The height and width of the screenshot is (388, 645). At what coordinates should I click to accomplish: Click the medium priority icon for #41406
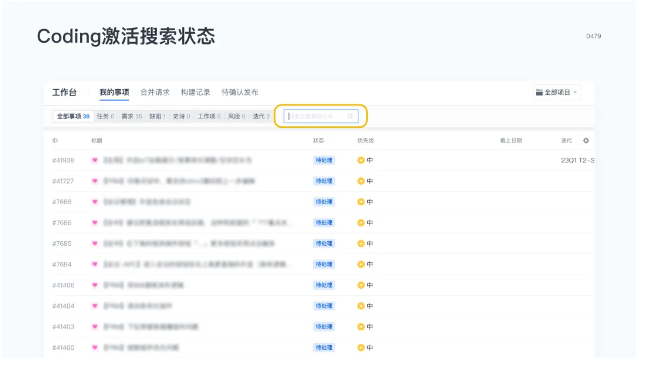[x=361, y=285]
